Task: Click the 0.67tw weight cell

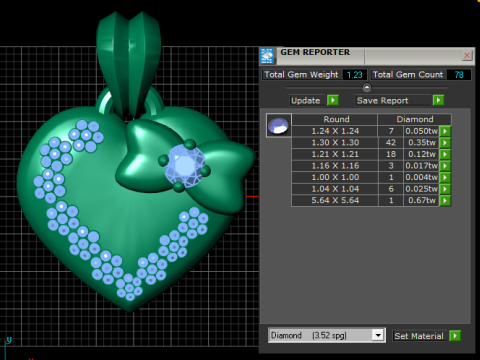Action: 421,200
